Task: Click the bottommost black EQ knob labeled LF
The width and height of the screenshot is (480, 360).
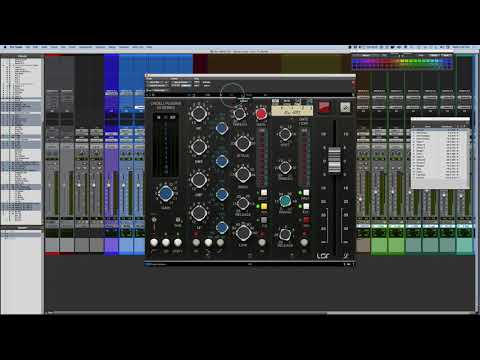Action: pos(199,213)
